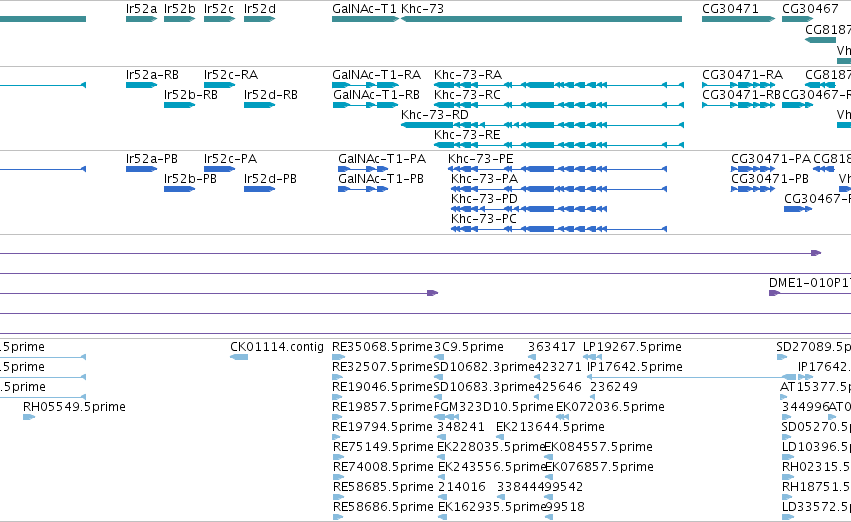851x522 pixels.
Task: Click EST RH05549.5prime
Action: pyautogui.click(x=29, y=417)
